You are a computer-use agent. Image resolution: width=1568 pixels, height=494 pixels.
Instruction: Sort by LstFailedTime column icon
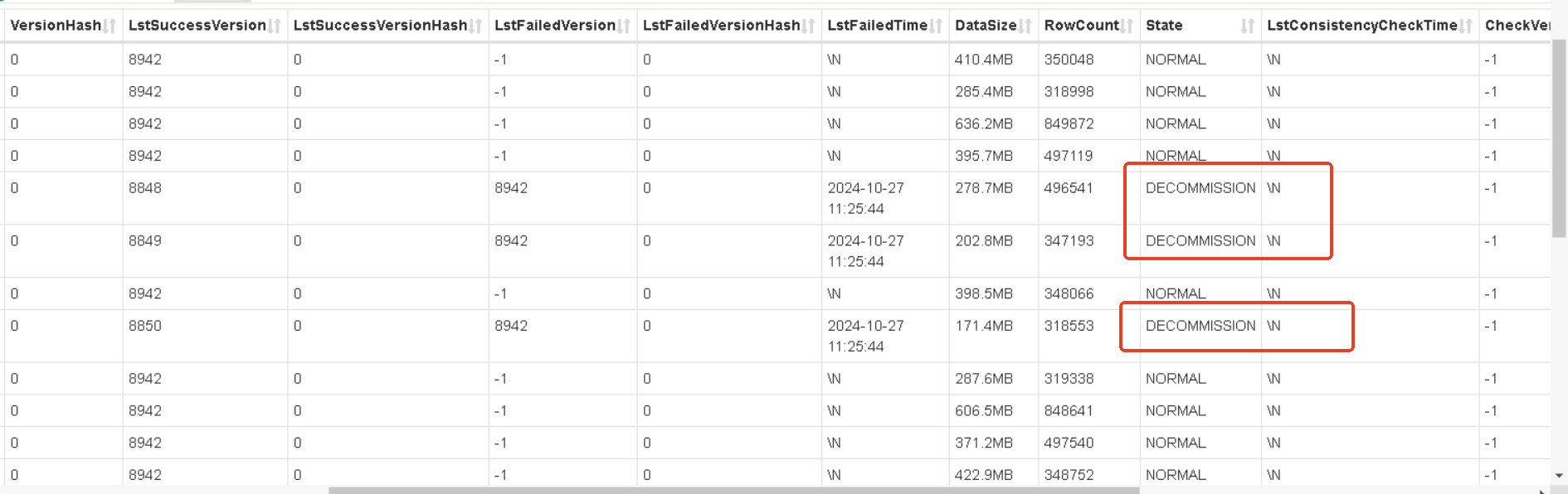point(937,27)
